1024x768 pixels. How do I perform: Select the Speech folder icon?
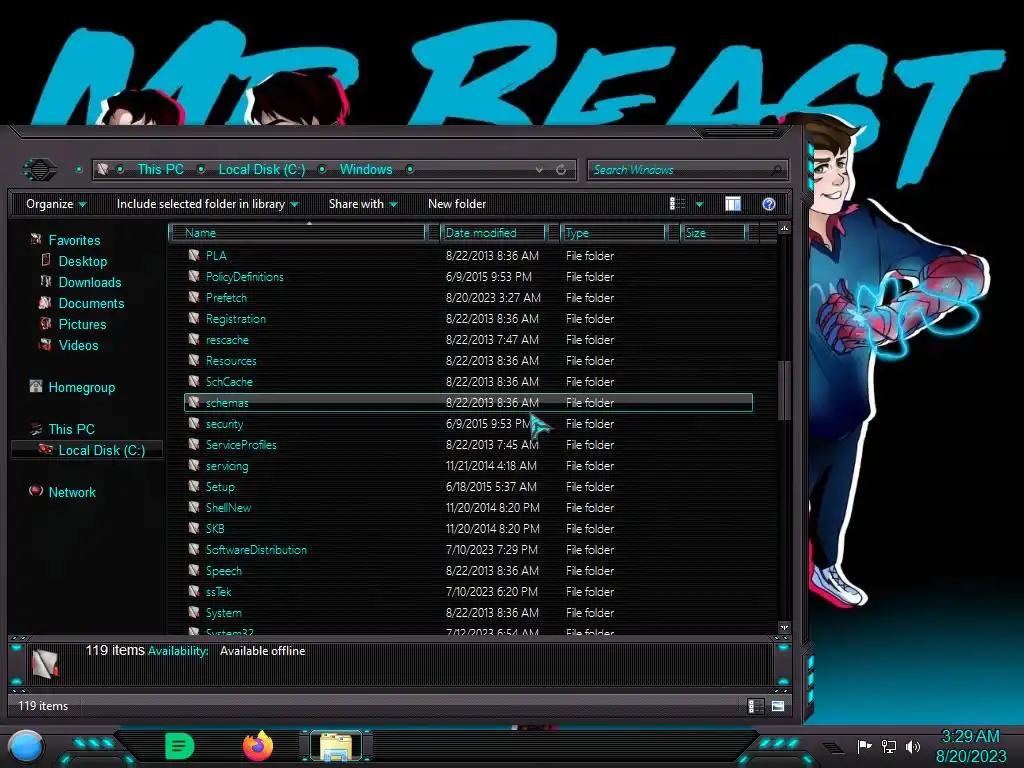point(194,571)
